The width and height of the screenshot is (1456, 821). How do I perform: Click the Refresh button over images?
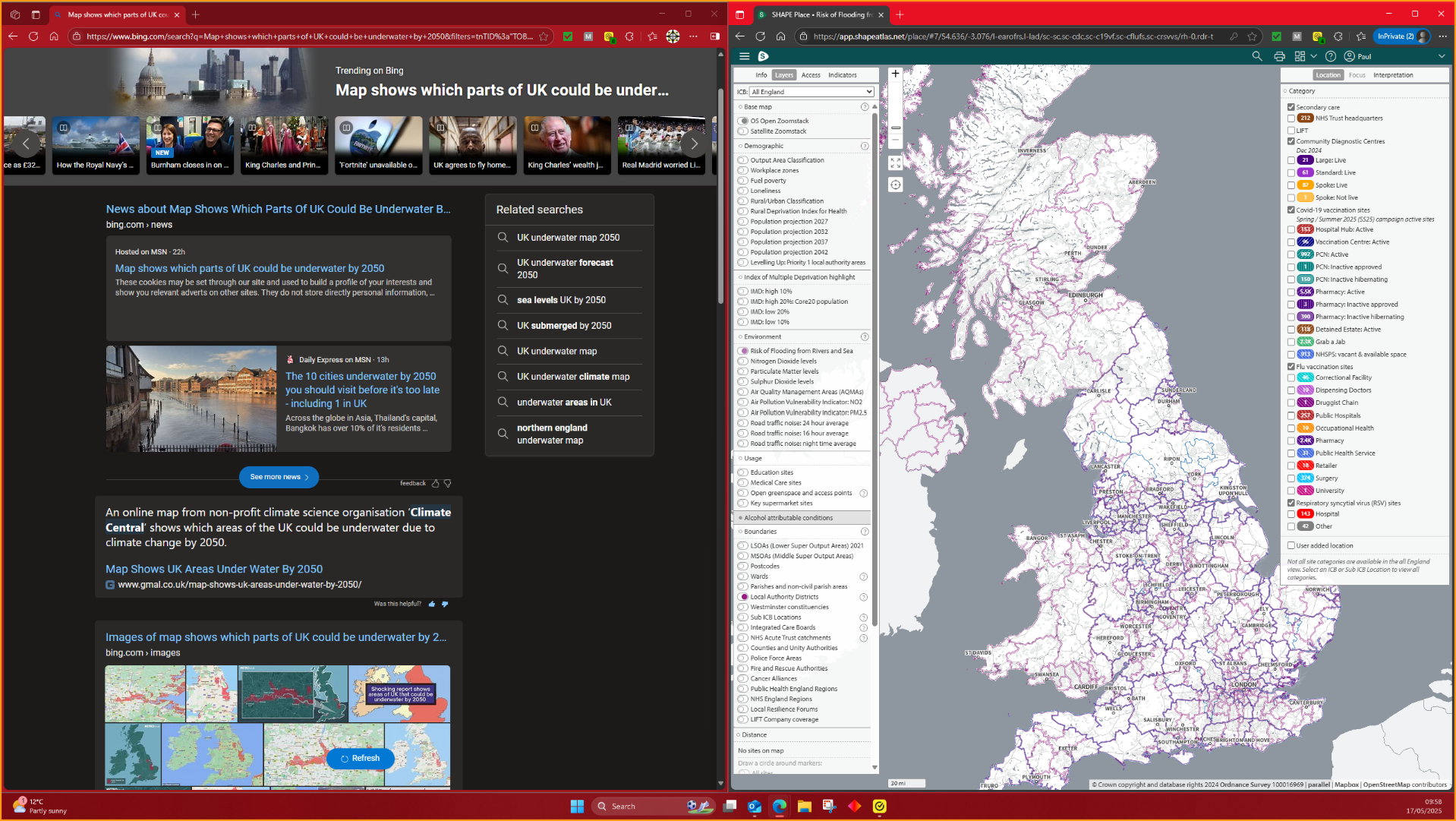[x=360, y=758]
